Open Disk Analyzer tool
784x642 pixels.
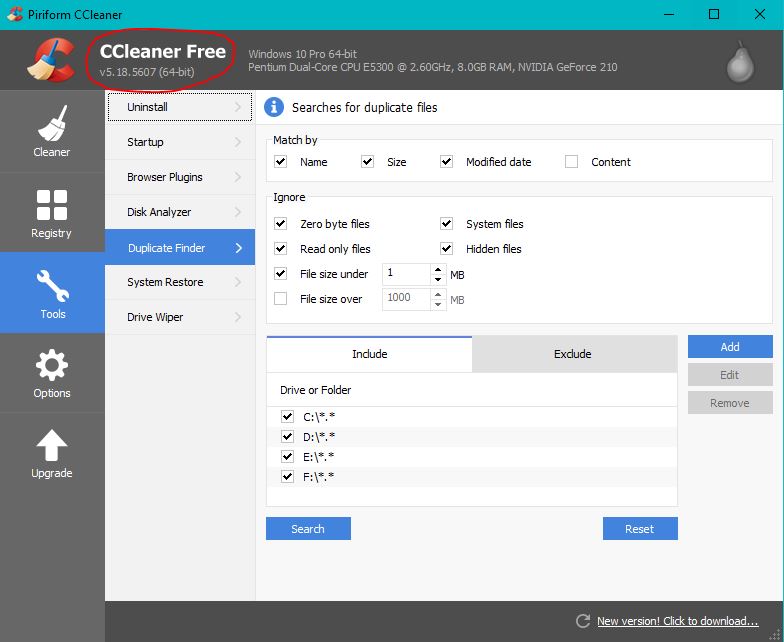tap(180, 212)
